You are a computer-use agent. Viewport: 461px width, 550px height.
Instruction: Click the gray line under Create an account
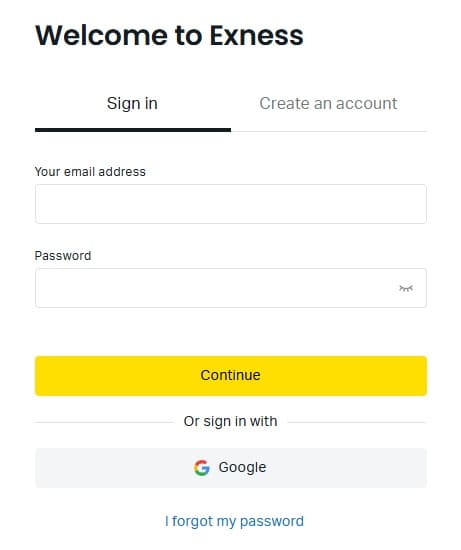[329, 132]
